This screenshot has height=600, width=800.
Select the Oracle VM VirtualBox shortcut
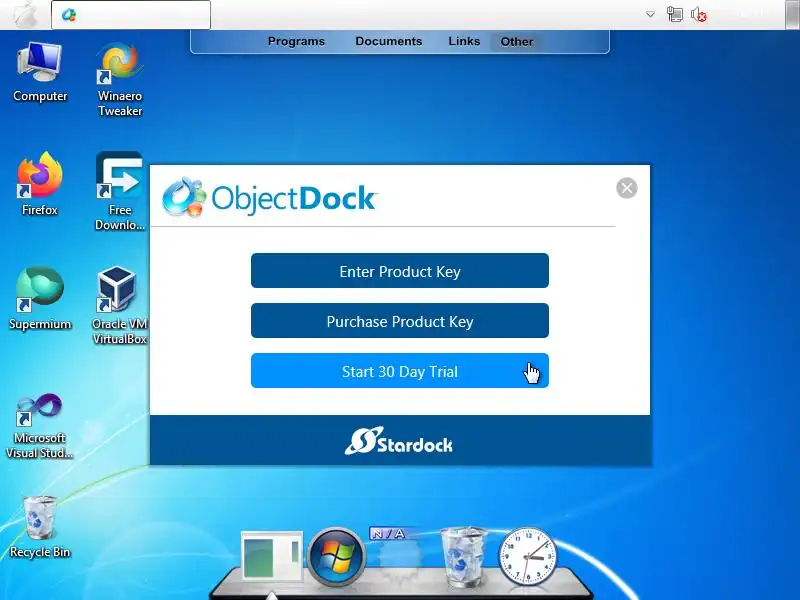[x=120, y=305]
